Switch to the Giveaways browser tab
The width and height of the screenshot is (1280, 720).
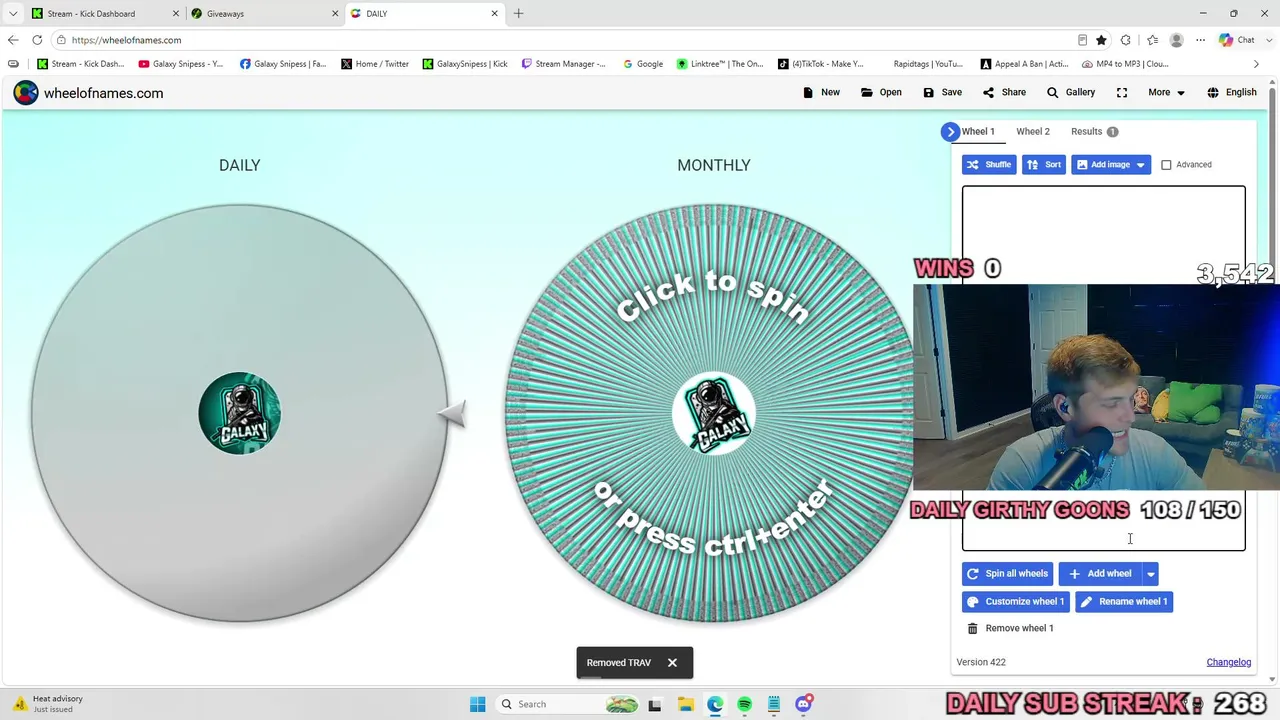(x=264, y=14)
